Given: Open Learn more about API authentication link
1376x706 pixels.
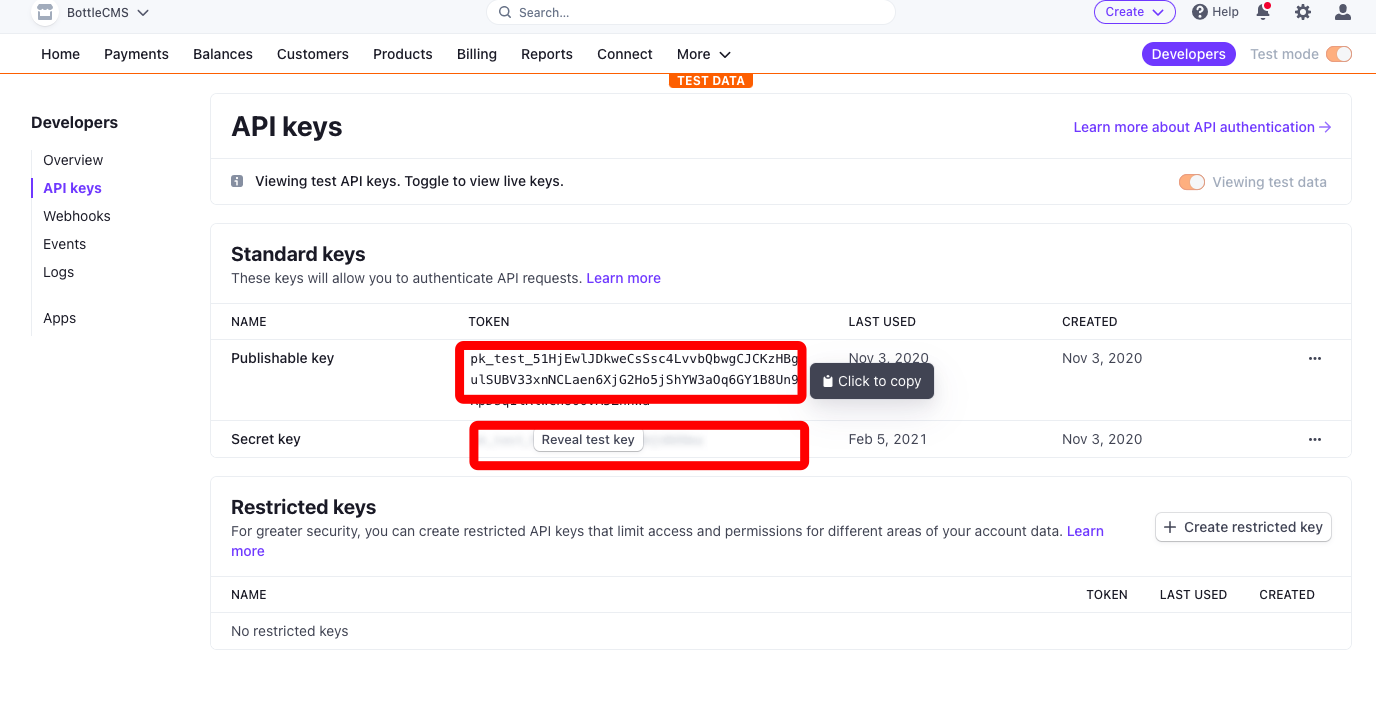Looking at the screenshot, I should point(1201,127).
